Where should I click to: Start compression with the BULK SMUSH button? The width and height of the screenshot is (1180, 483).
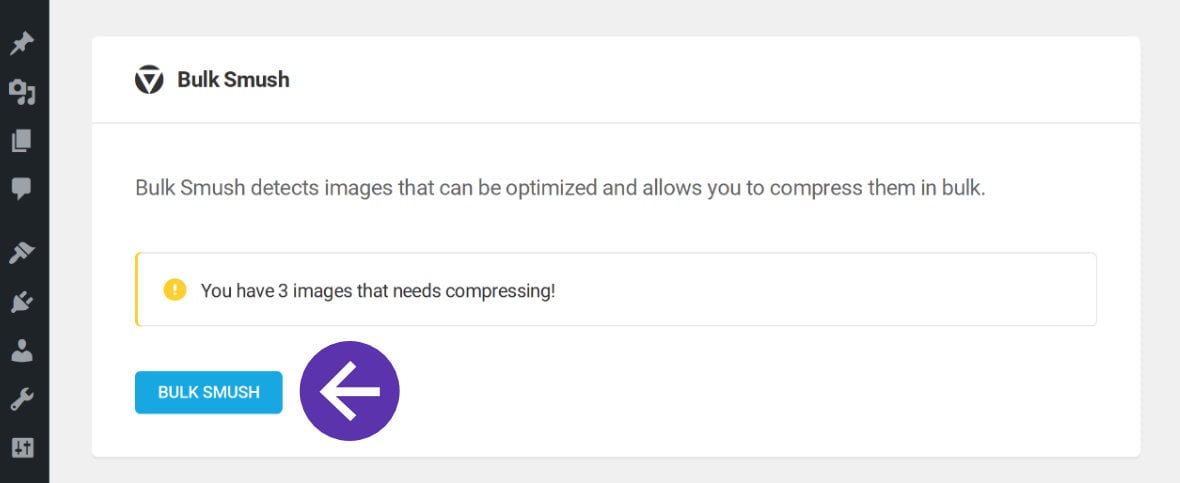pos(208,392)
